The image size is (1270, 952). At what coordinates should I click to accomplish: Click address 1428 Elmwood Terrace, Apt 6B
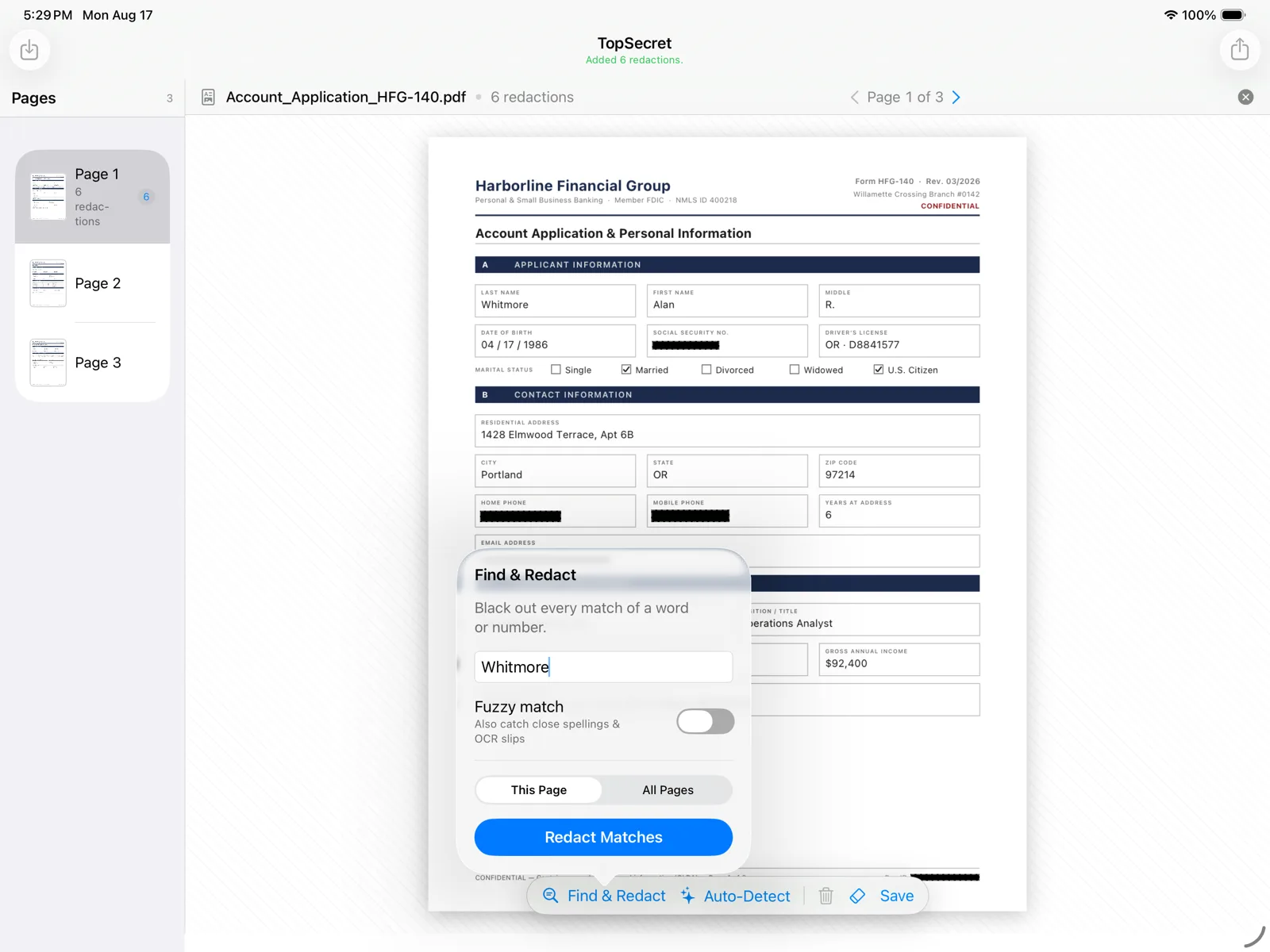(557, 435)
